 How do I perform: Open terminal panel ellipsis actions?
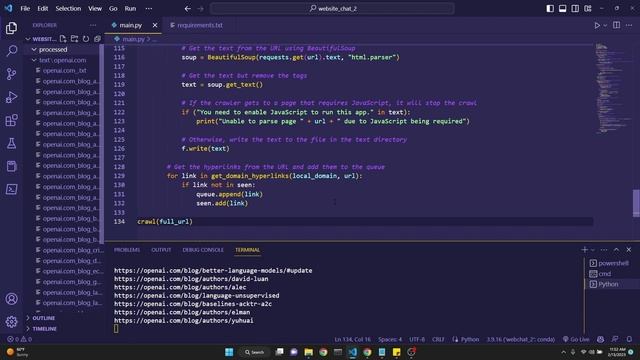click(604, 249)
